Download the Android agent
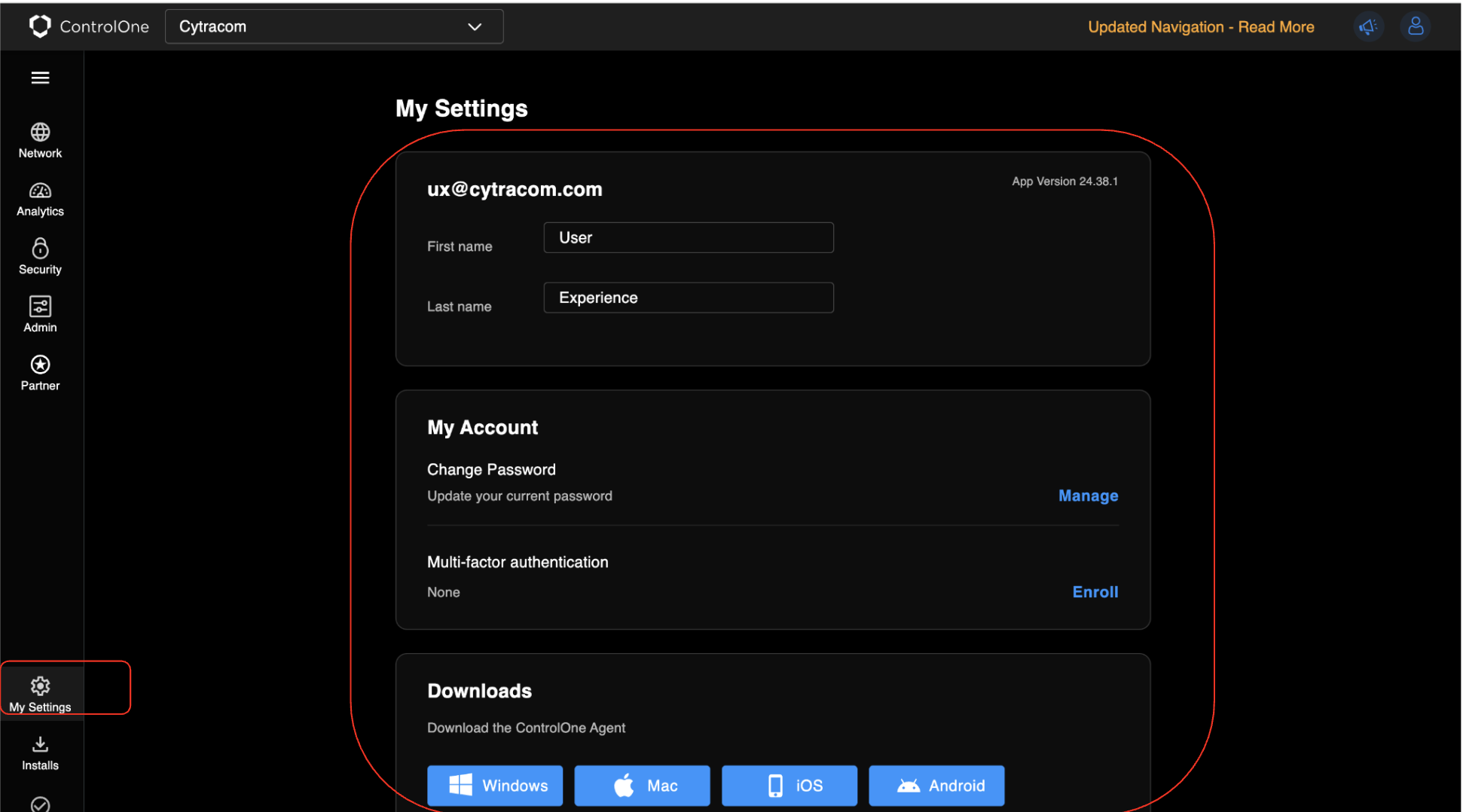Viewport: 1463px width, 812px height. [936, 786]
